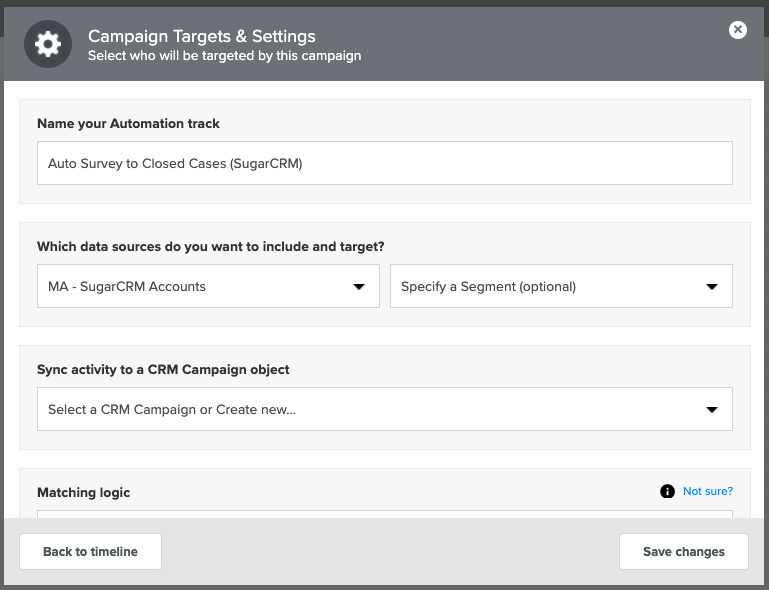769x590 pixels.
Task: Save changes to the campaign
Action: click(684, 552)
